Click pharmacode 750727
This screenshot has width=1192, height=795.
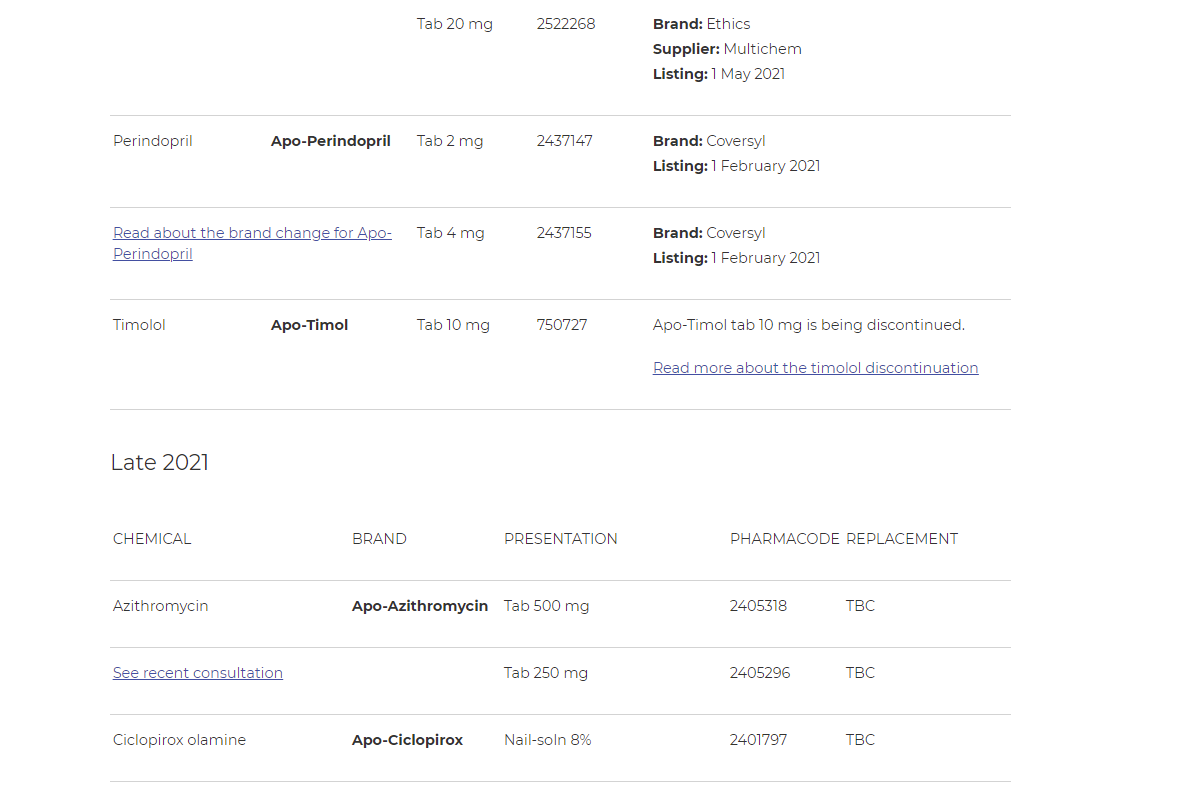tap(562, 325)
